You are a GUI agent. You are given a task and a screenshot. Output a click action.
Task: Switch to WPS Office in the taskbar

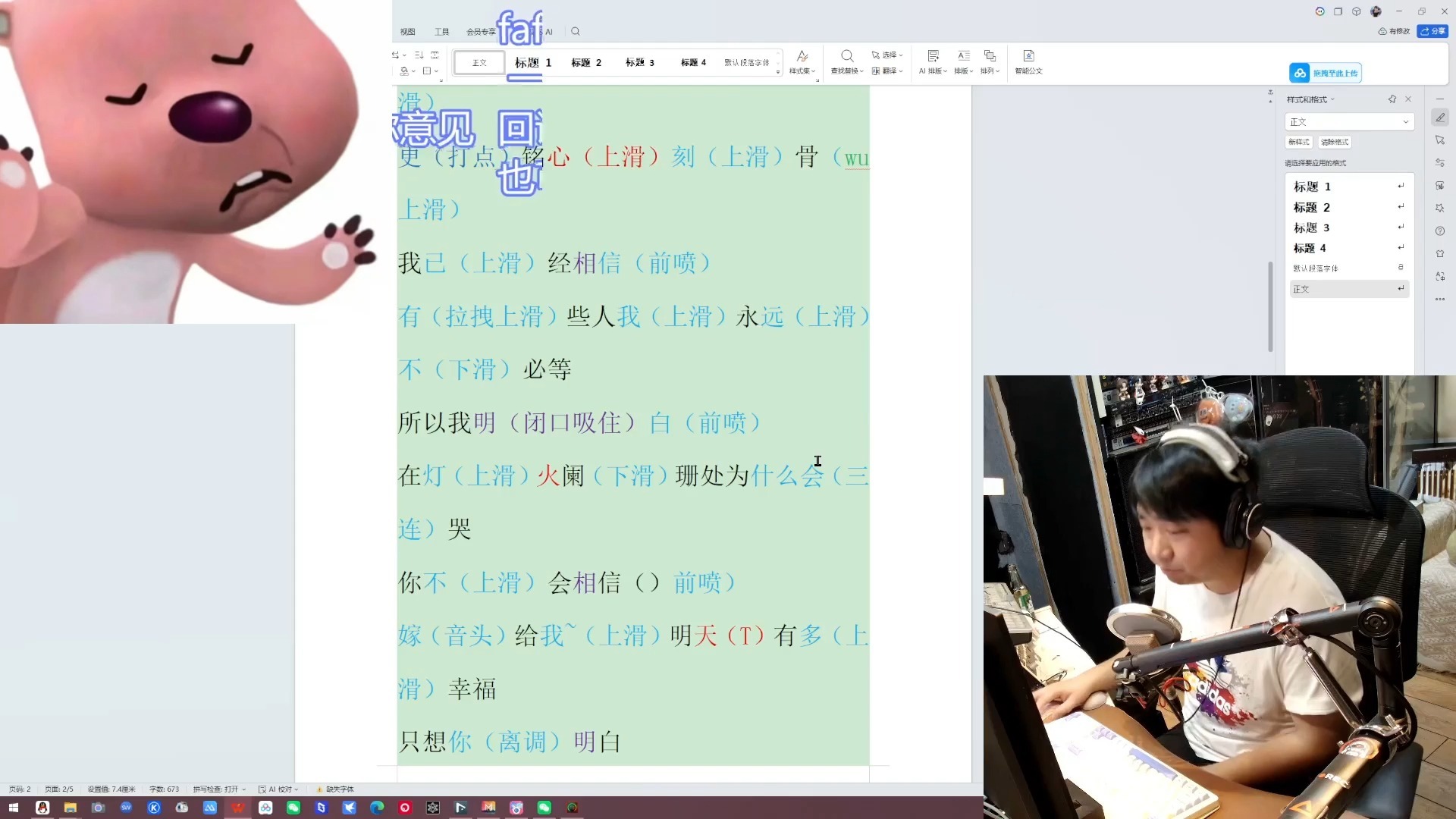point(238,808)
